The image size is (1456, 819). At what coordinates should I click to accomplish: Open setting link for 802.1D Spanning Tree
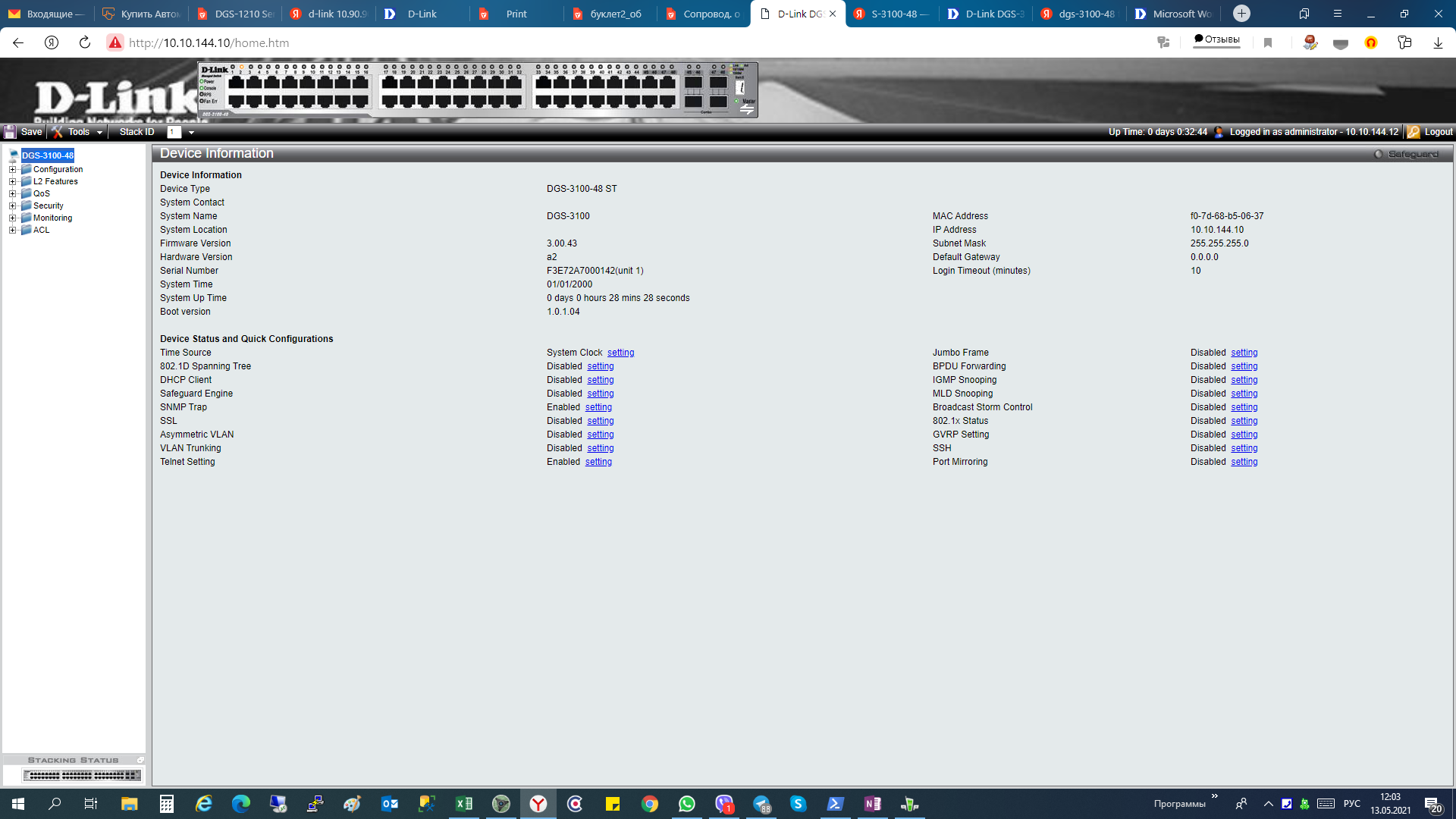pyautogui.click(x=601, y=366)
